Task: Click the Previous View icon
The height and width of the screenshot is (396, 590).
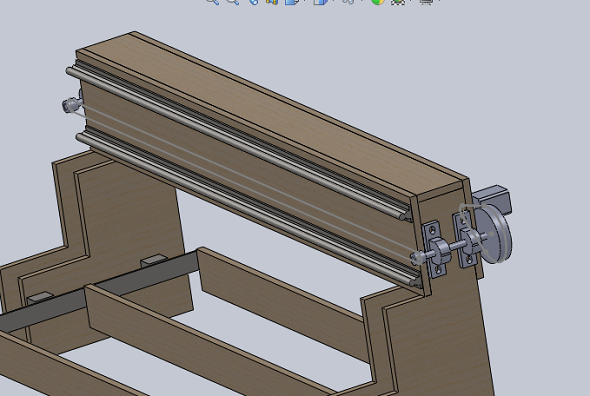Action: point(254,1)
